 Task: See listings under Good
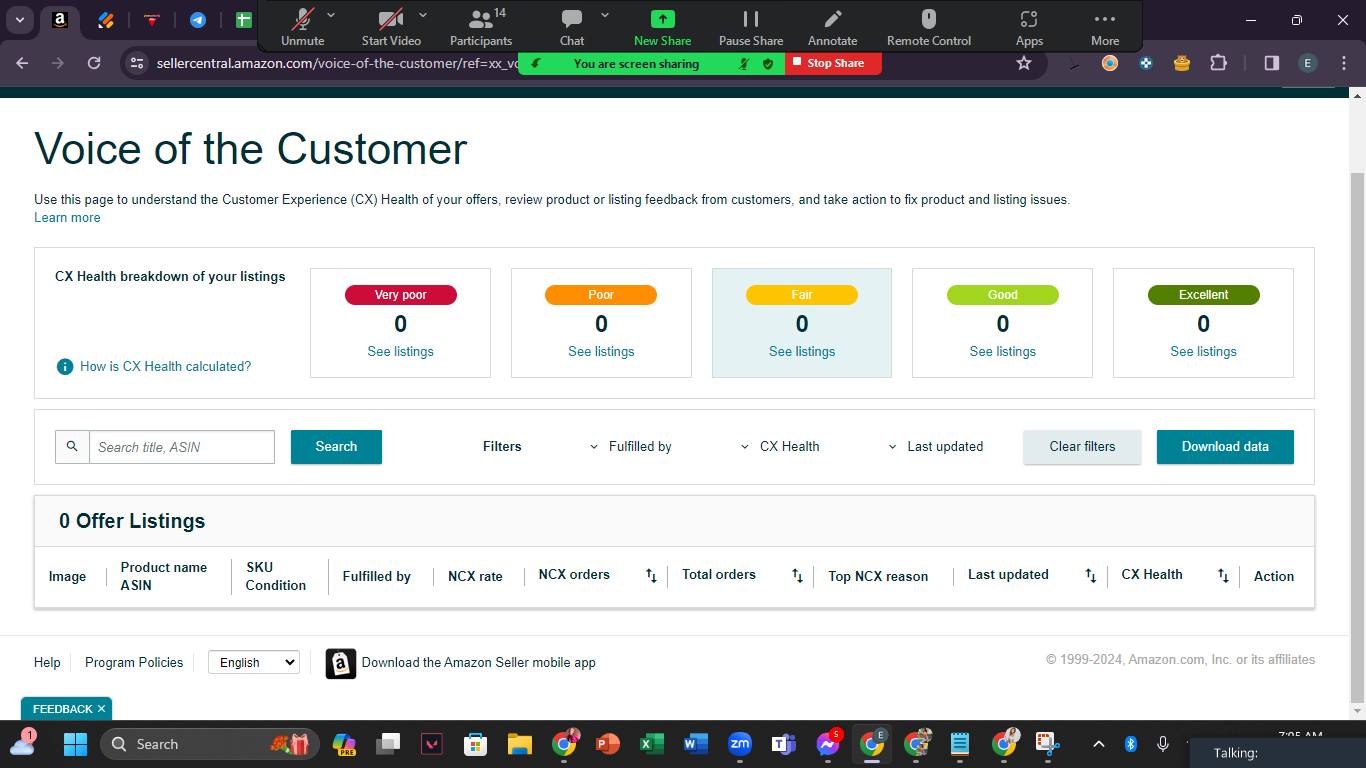pyautogui.click(x=1003, y=352)
